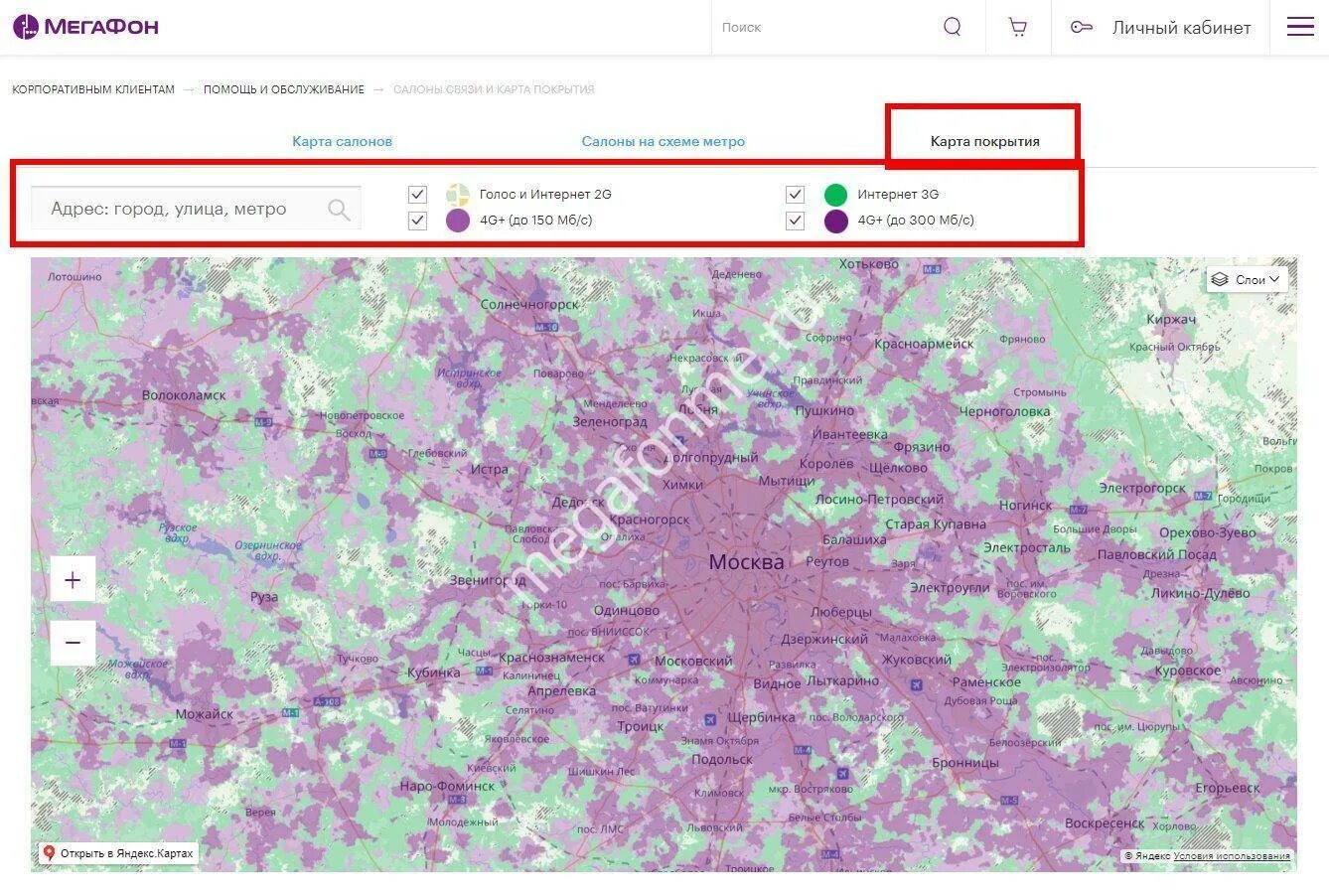The height and width of the screenshot is (896, 1329).
Task: Click Электрогорск on the map
Action: [x=1142, y=489]
